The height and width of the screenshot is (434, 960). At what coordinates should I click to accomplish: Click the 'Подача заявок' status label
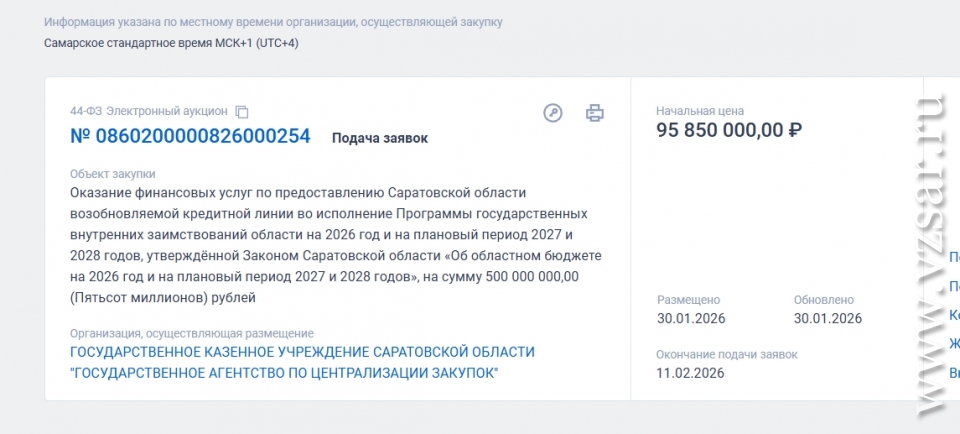point(379,138)
